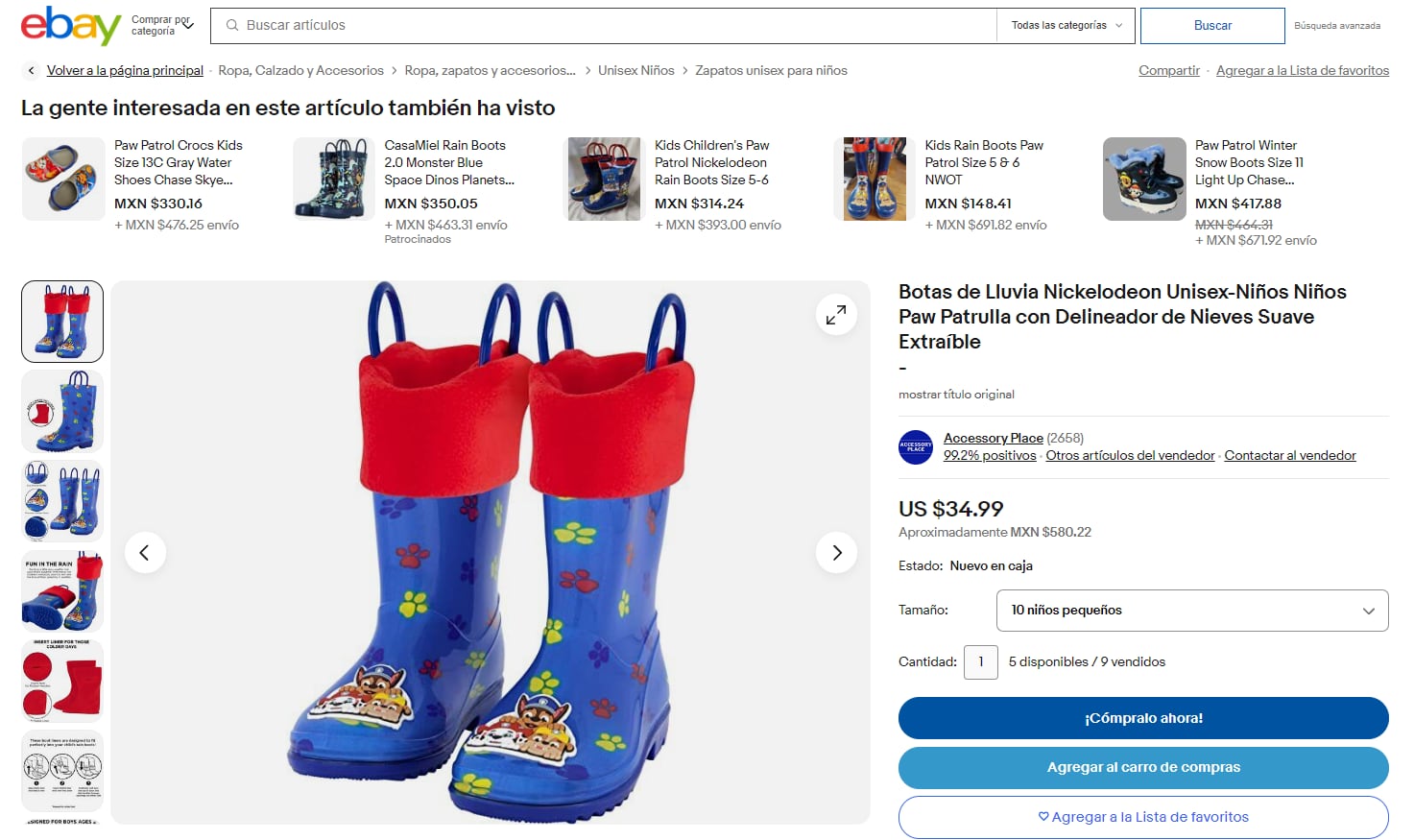The height and width of the screenshot is (840, 1414).
Task: Click the eBay logo
Action: (70, 25)
